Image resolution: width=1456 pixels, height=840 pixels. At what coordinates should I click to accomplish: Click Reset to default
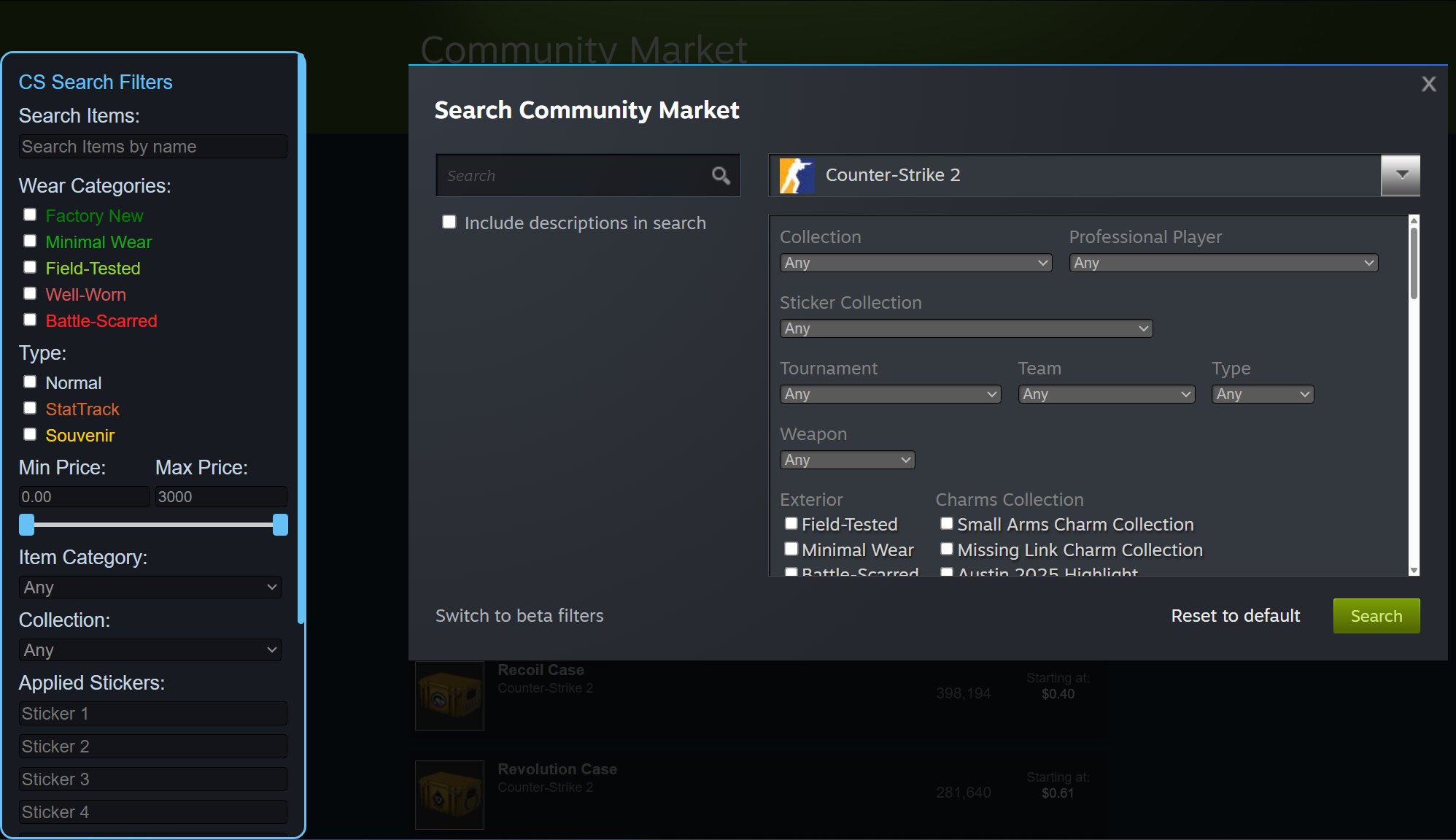[1235, 616]
